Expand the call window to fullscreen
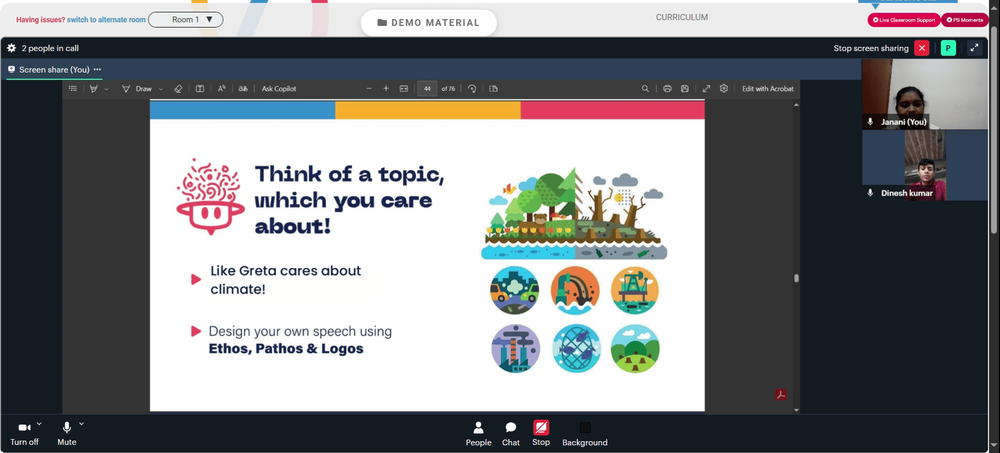The height and width of the screenshot is (453, 1000). 974,48
